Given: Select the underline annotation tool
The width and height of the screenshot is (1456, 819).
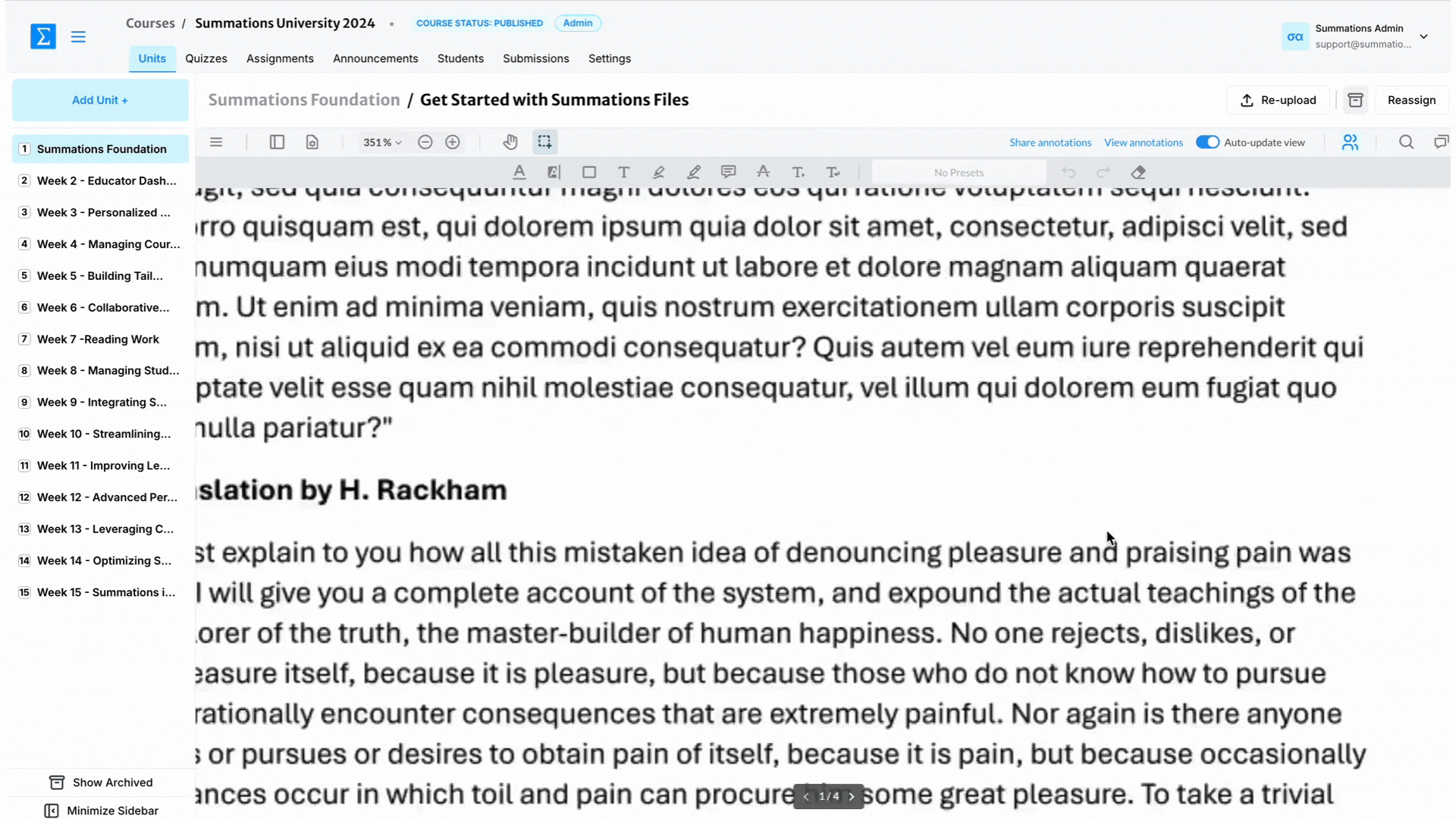Looking at the screenshot, I should (520, 172).
